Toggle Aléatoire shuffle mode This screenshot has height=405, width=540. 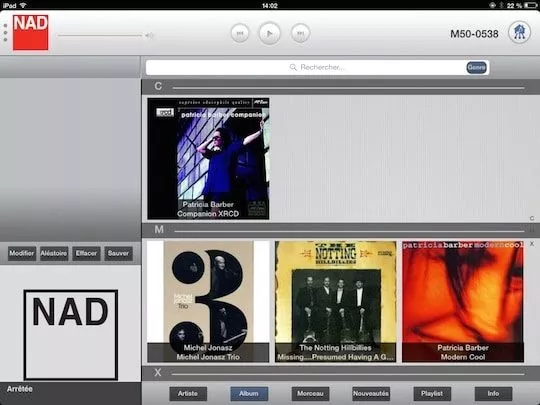54,253
